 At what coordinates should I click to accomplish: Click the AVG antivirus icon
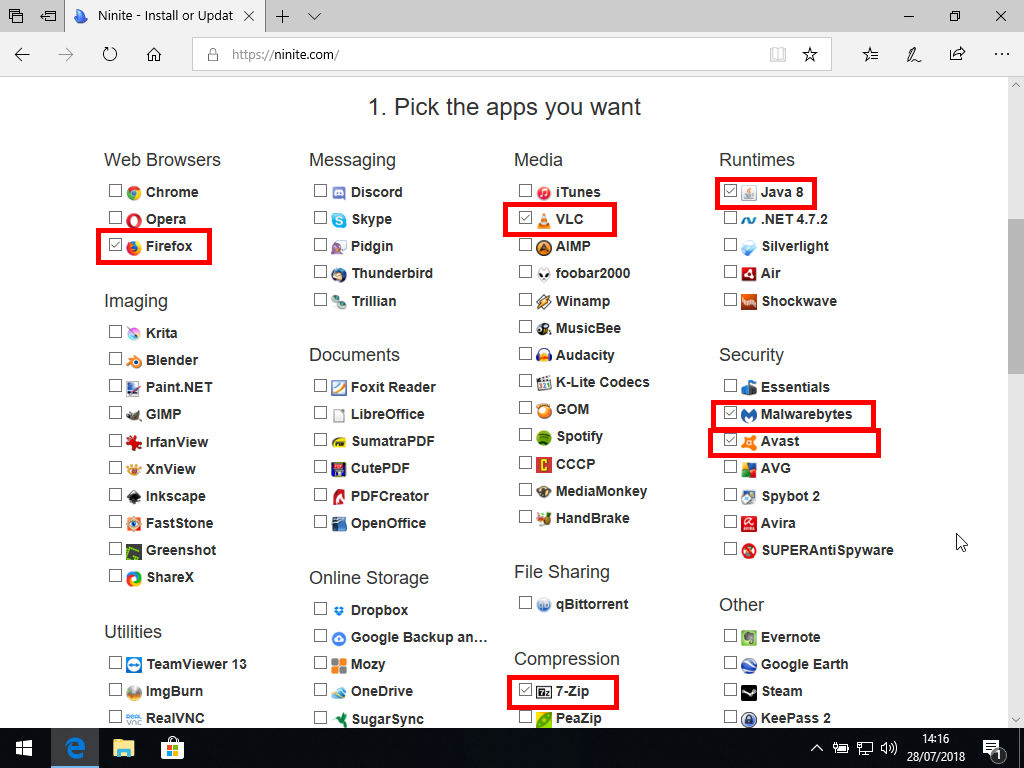point(749,469)
